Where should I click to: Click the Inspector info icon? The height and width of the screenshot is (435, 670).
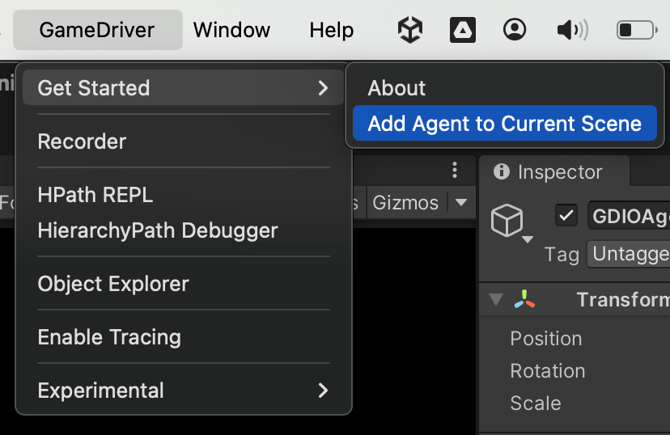[501, 172]
